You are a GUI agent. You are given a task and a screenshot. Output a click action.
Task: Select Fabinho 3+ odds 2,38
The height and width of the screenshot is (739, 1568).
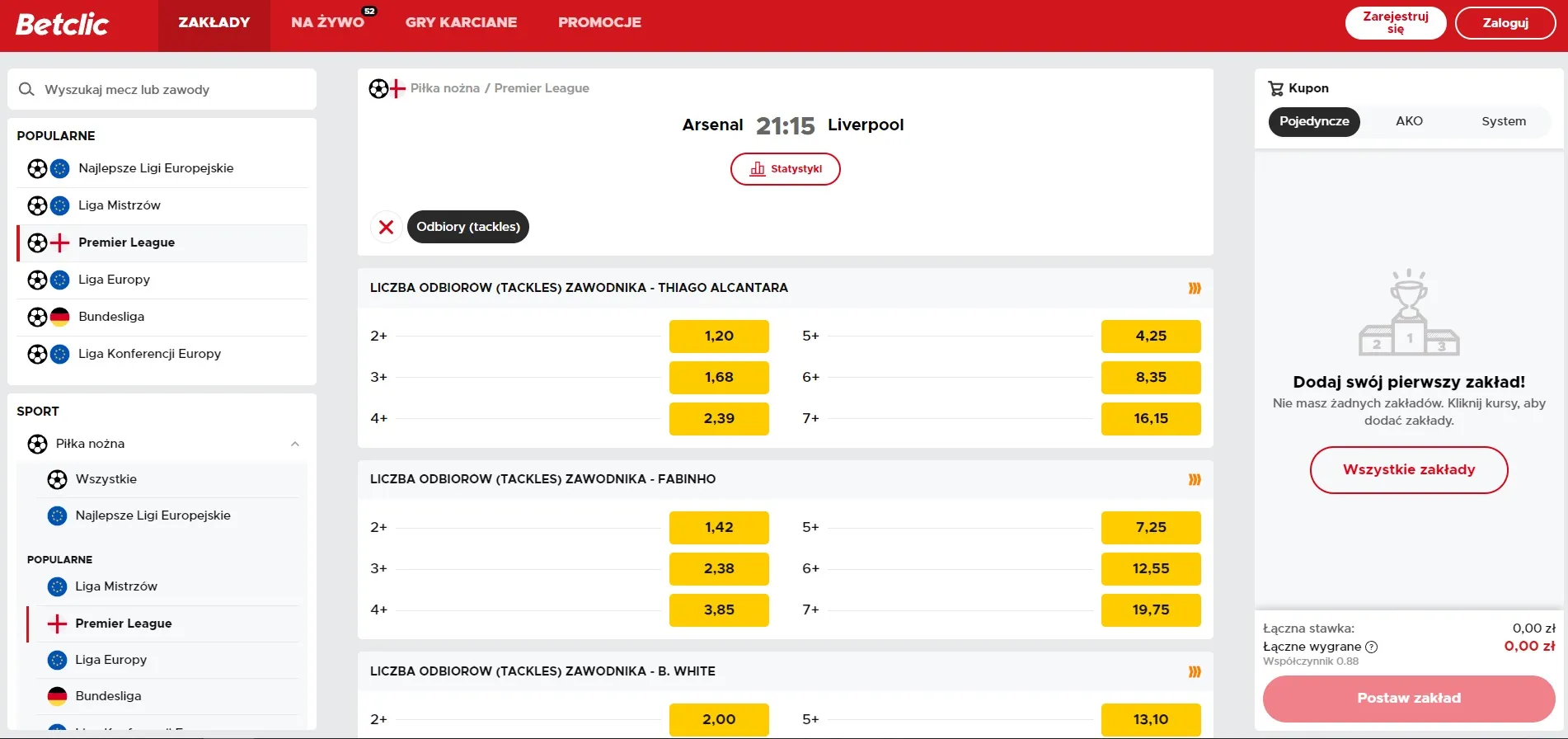[x=719, y=569]
